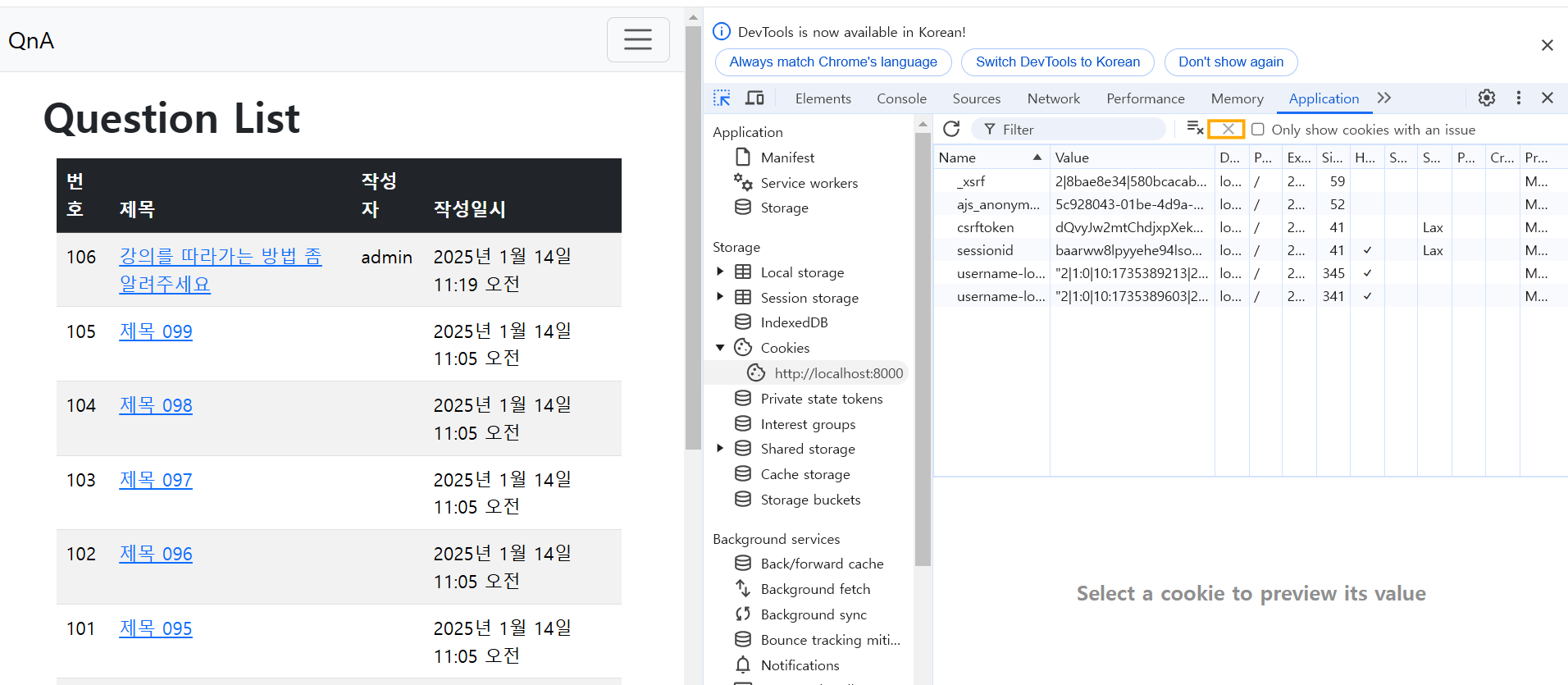
Task: Open Storage item under Application
Action: [x=784, y=208]
